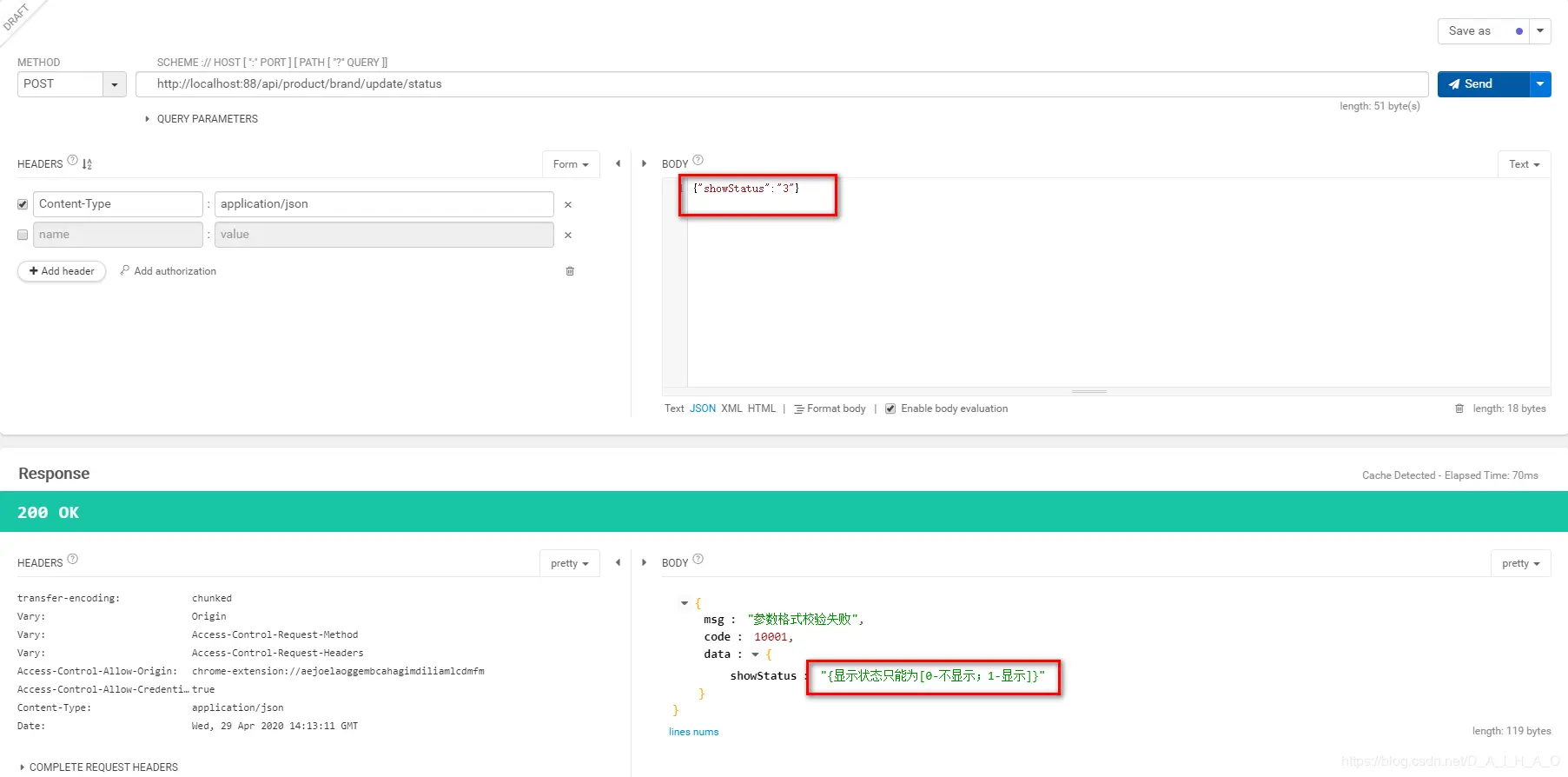Open Send button dropdown arrow
This screenshot has height=777, width=1568.
coord(1540,84)
